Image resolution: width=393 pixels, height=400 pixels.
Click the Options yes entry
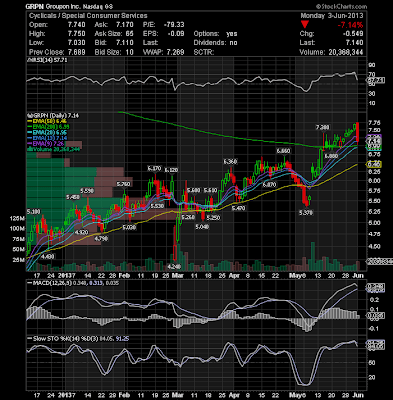(215, 34)
